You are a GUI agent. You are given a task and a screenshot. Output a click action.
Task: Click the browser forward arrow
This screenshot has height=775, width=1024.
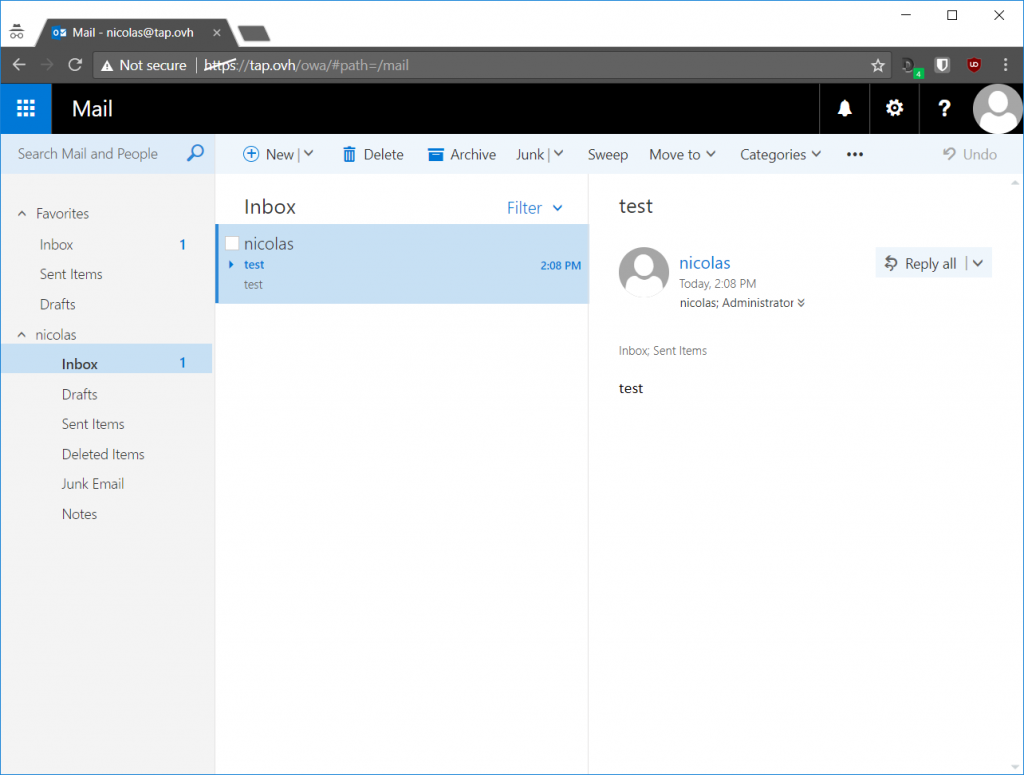(x=47, y=65)
